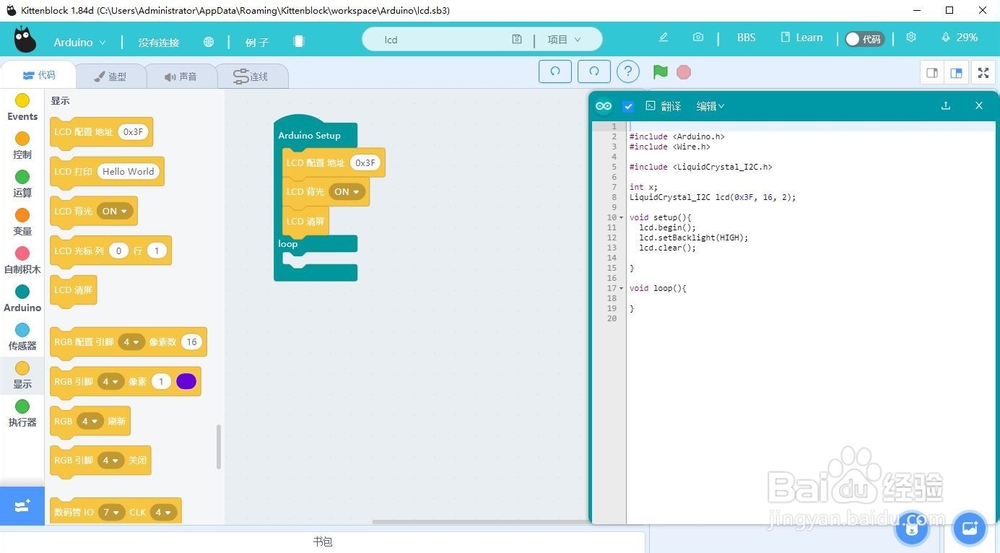
Task: Switch to the 造型 costumes tab
Action: [110, 77]
